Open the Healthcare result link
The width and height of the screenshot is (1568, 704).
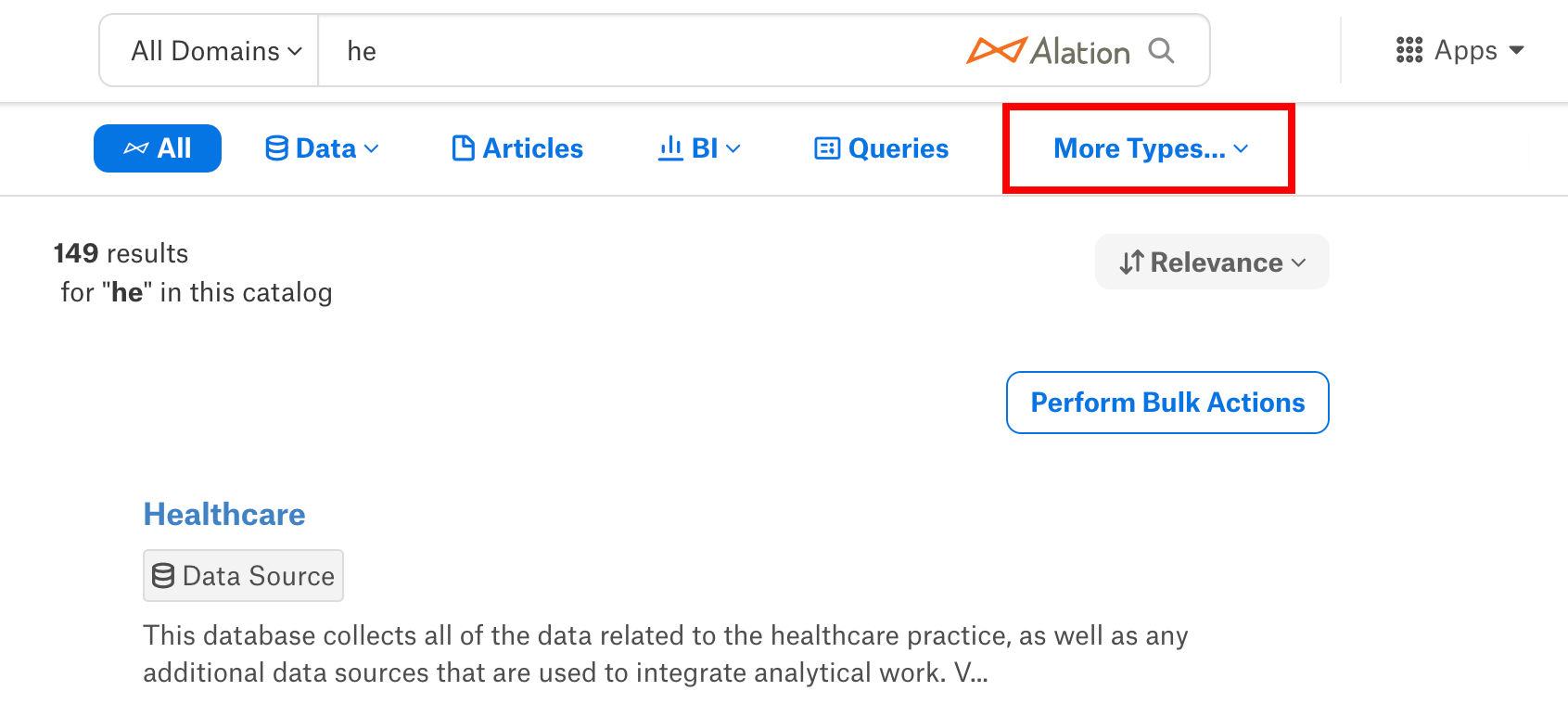(224, 514)
